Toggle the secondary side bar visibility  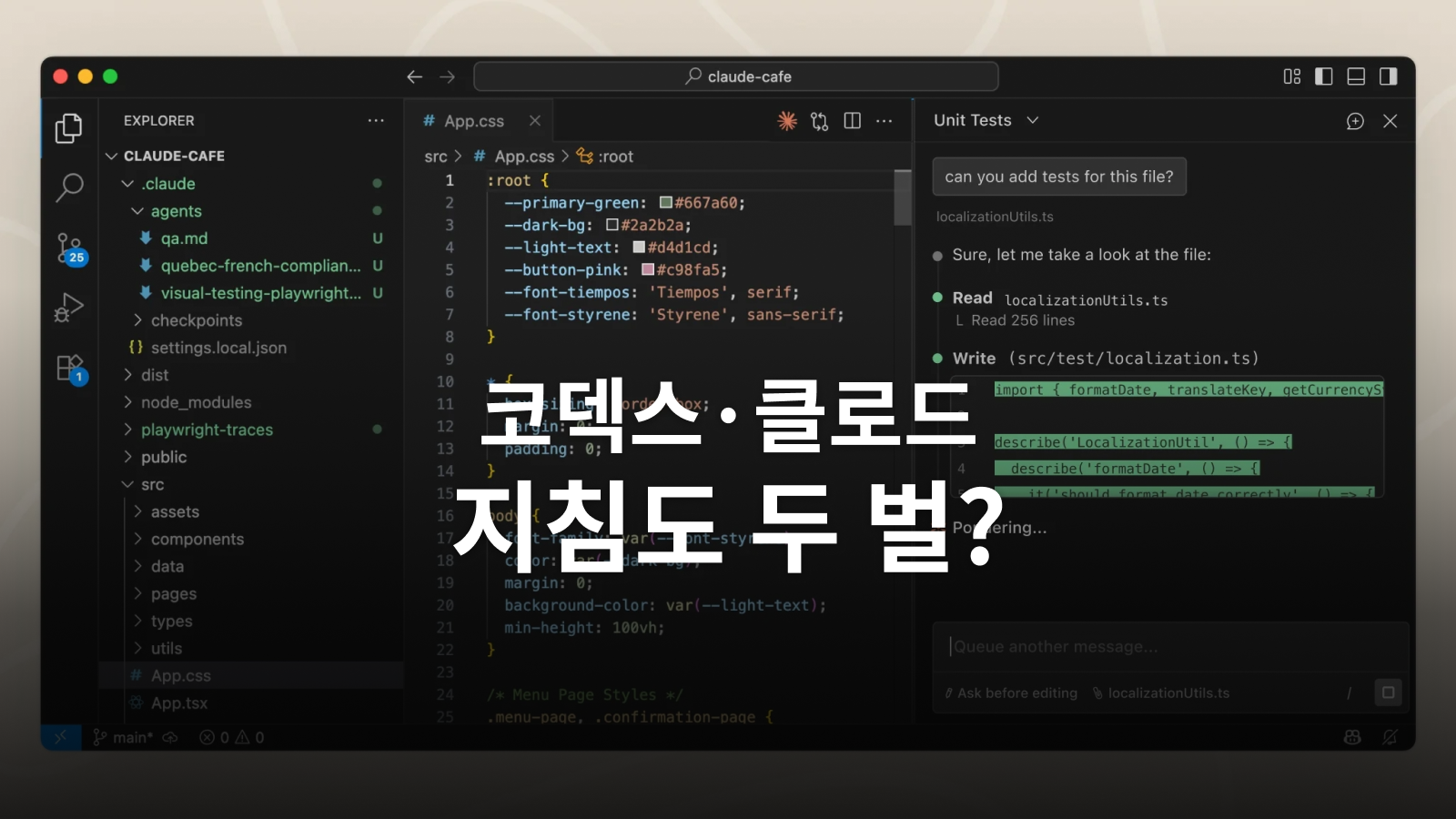1388,76
